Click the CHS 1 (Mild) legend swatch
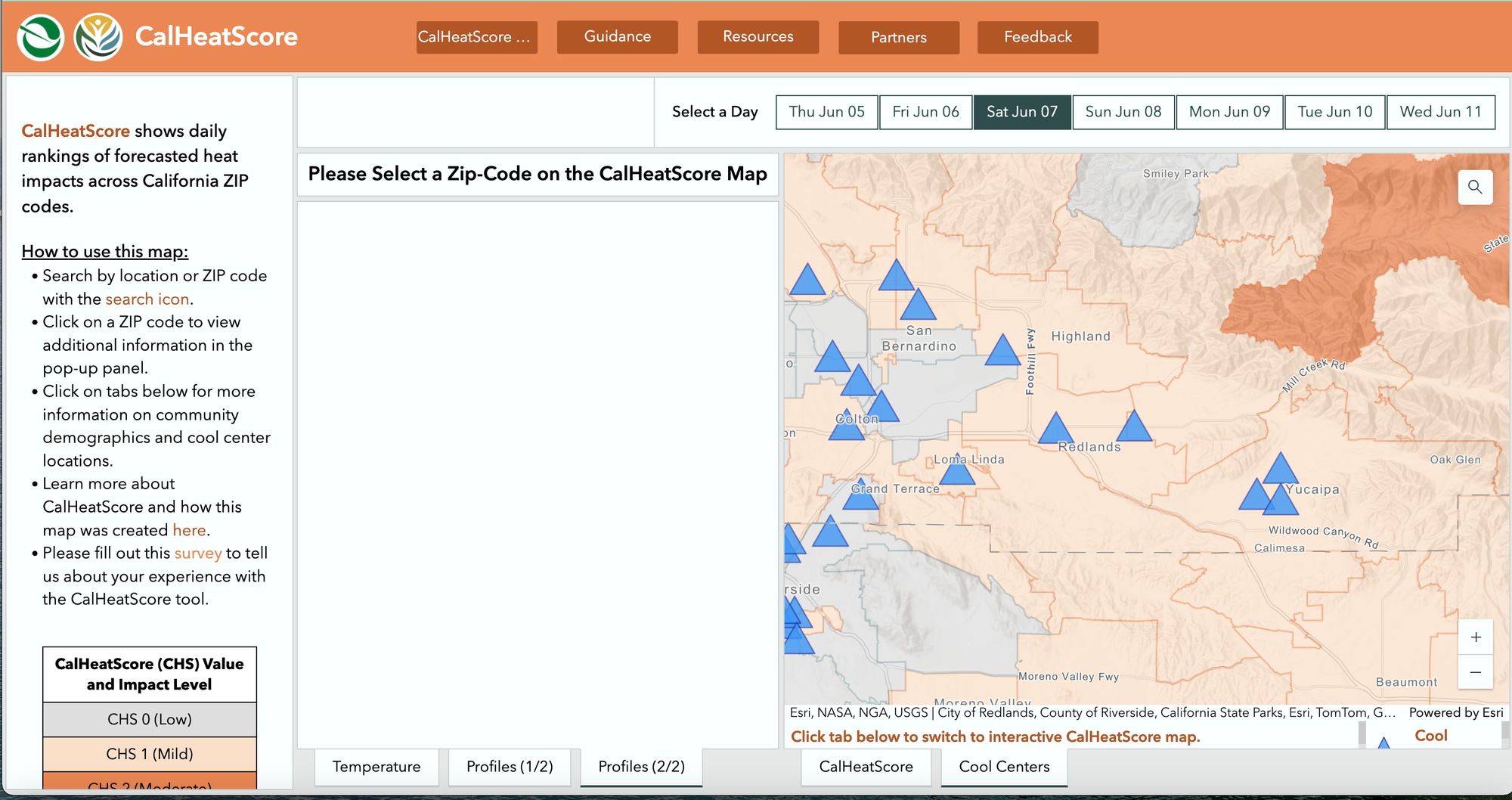The height and width of the screenshot is (800, 1512). coord(150,755)
